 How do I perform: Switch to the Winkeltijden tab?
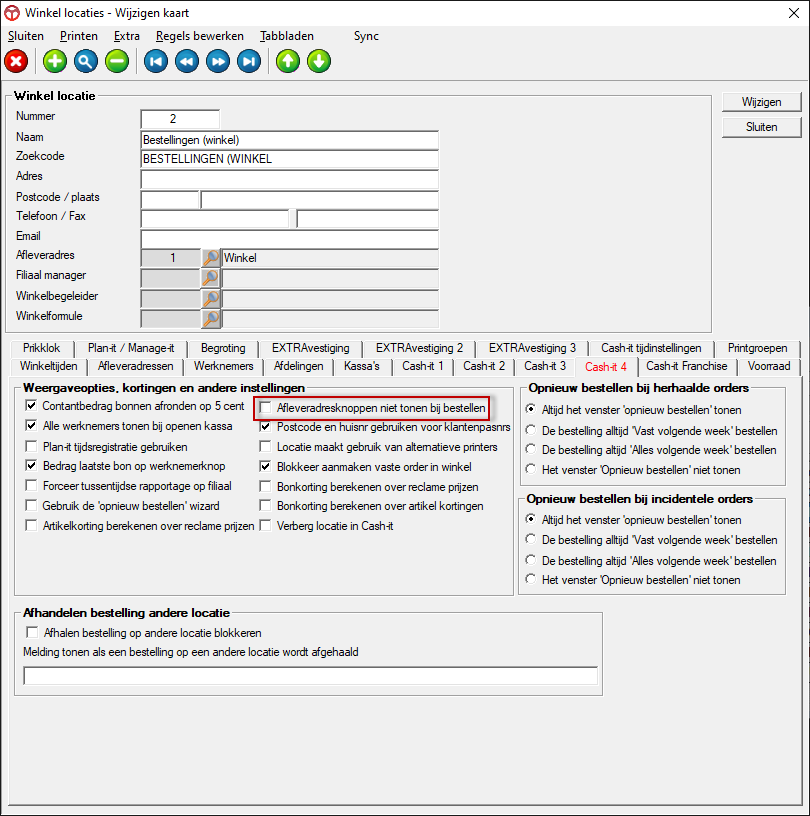[x=48, y=366]
